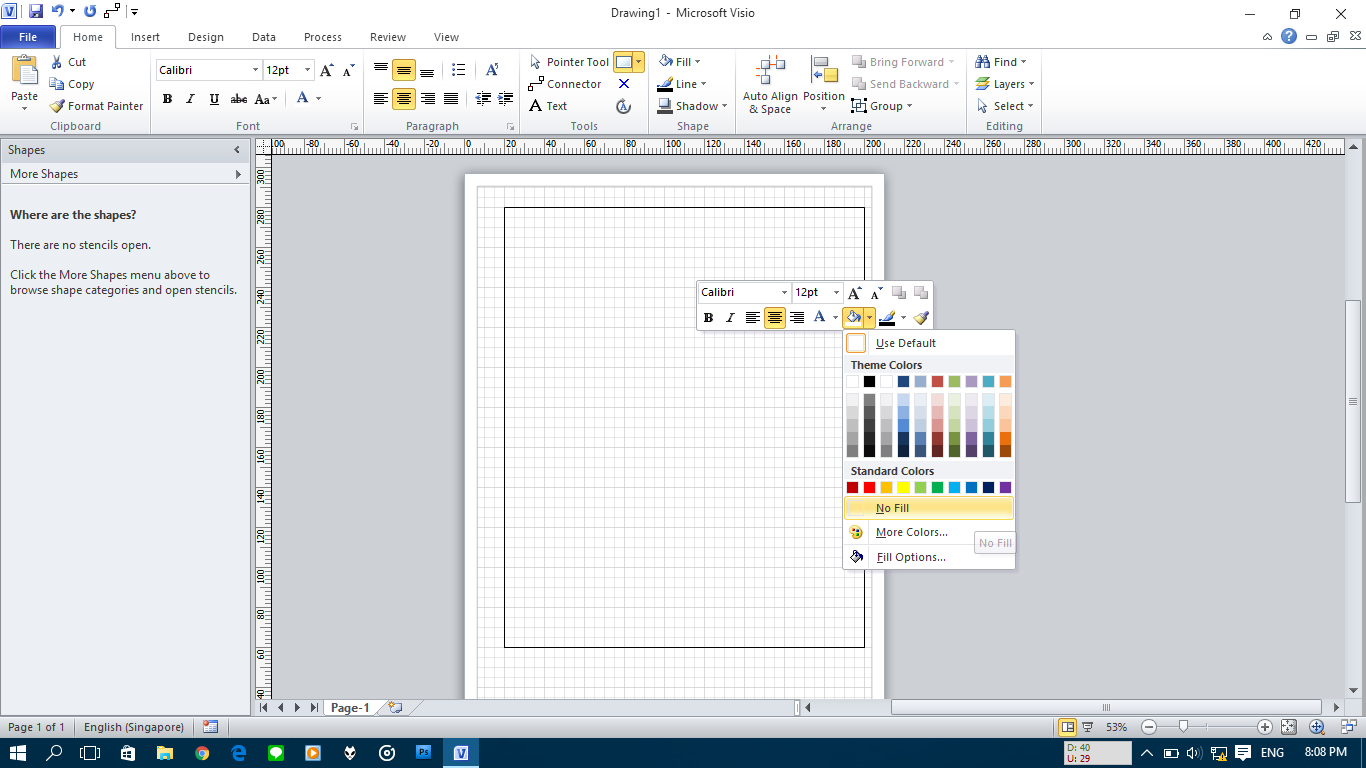Open the ribbon font size dropdown
The width and height of the screenshot is (1366, 768).
click(307, 70)
